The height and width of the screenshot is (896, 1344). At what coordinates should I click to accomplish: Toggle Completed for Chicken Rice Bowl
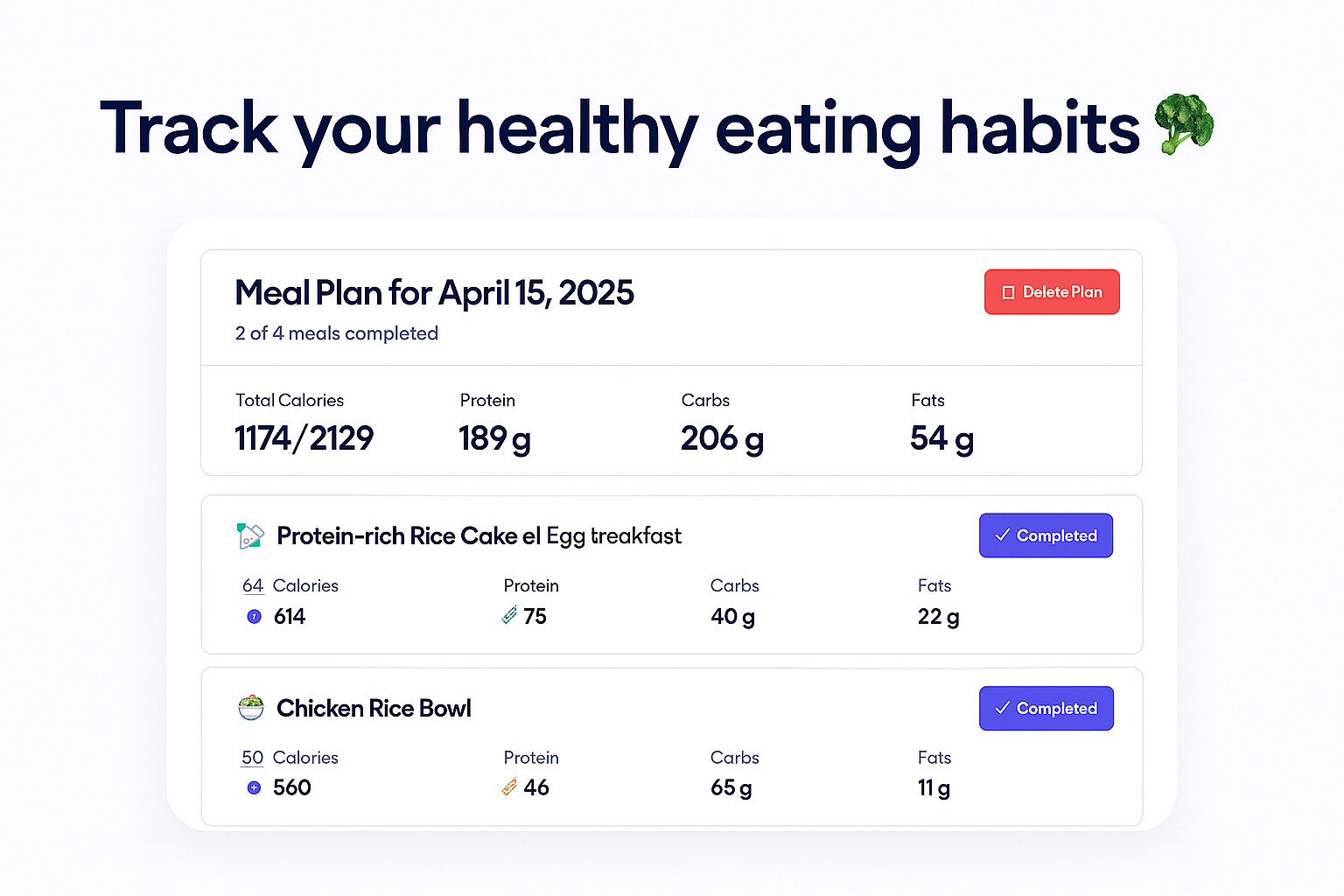[1046, 708]
